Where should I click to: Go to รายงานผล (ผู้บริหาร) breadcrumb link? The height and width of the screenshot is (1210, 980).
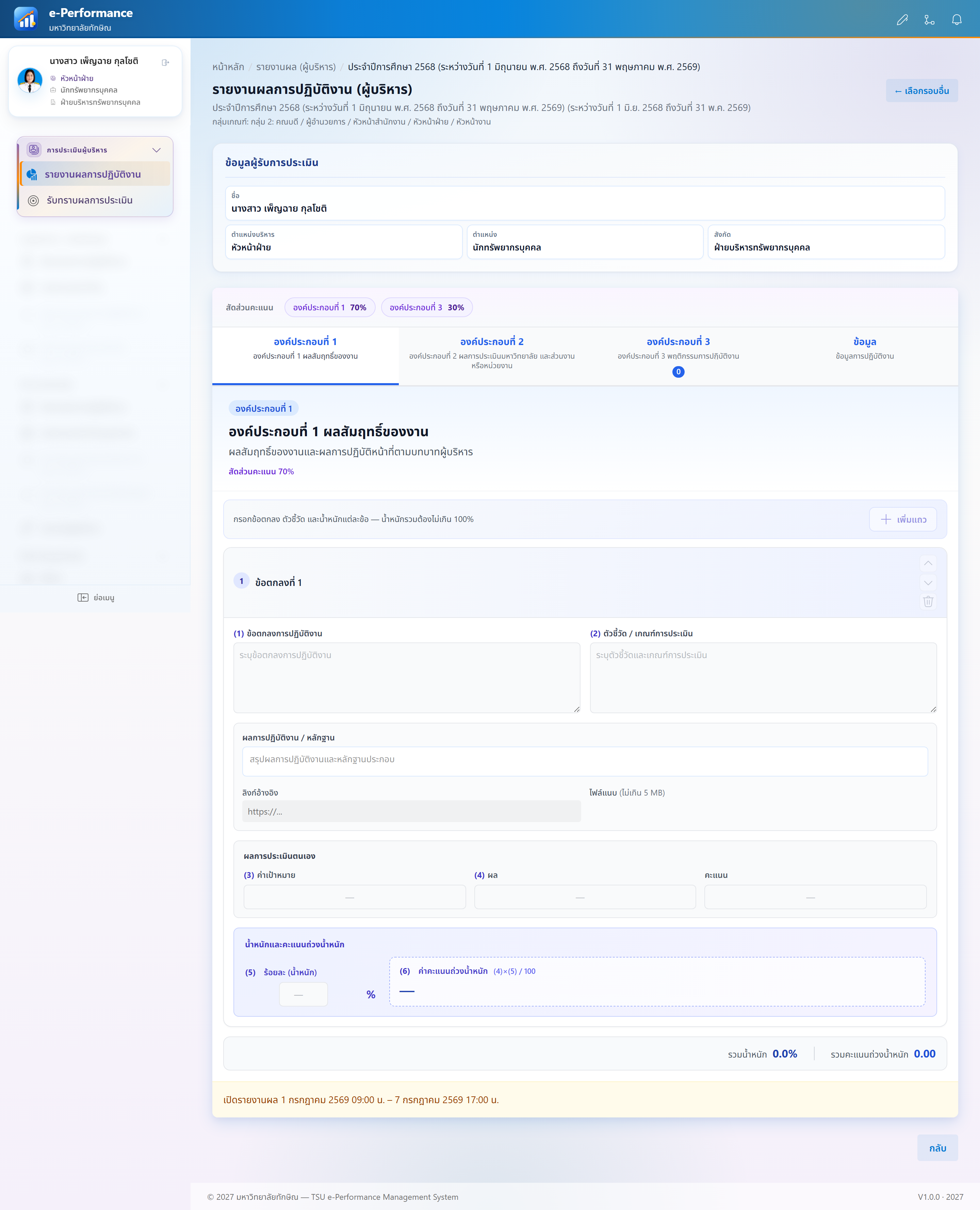296,67
